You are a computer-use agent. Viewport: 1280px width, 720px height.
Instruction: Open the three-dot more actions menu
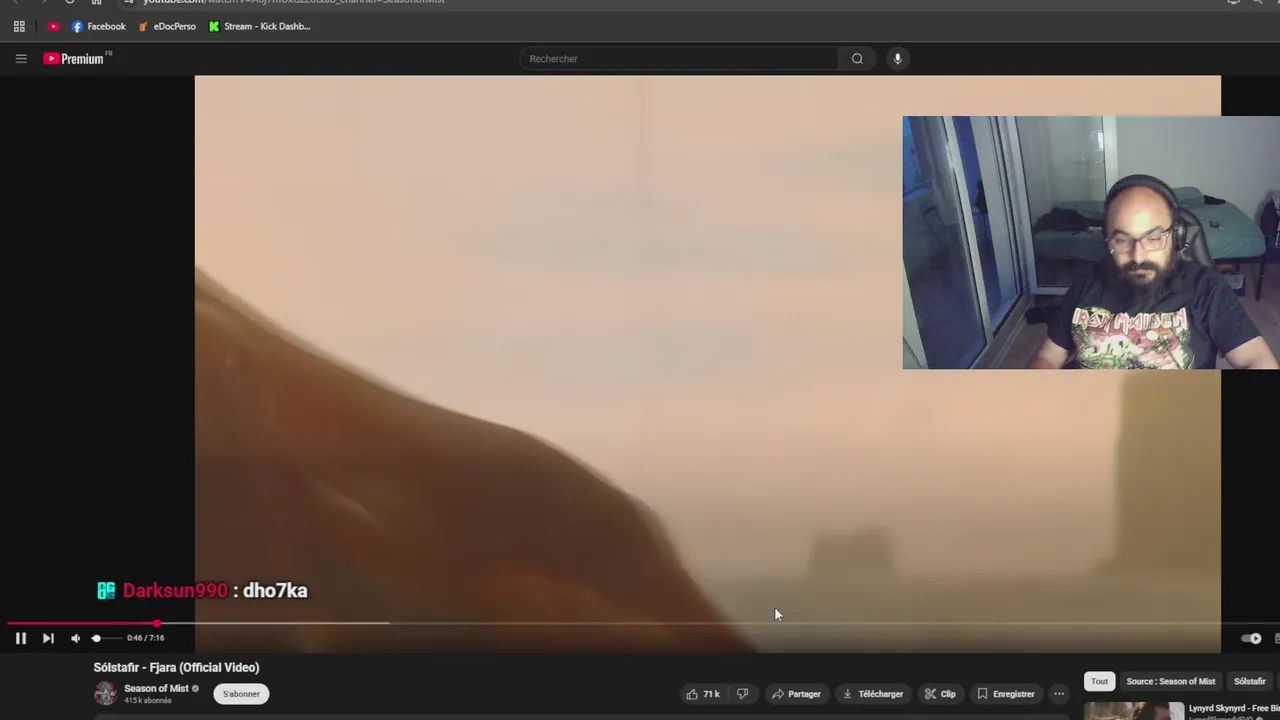1059,694
